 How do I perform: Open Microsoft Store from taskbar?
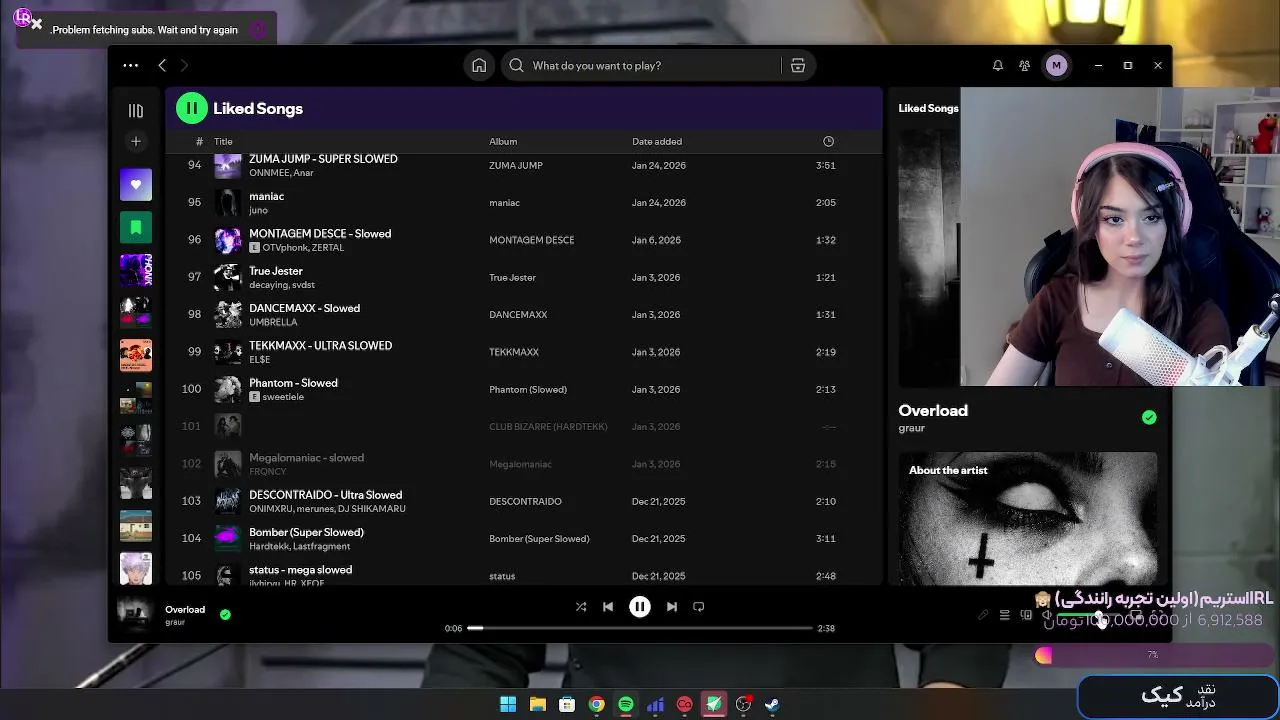click(x=567, y=704)
